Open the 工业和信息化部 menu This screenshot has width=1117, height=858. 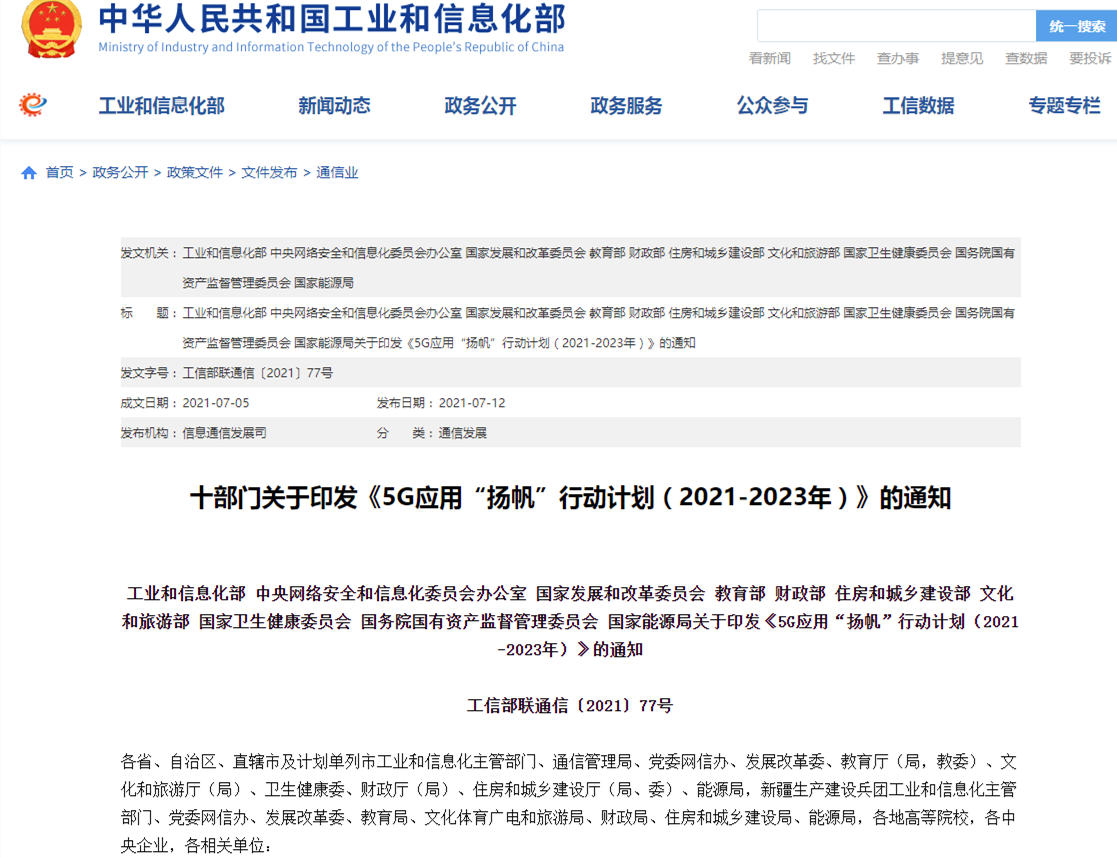161,106
